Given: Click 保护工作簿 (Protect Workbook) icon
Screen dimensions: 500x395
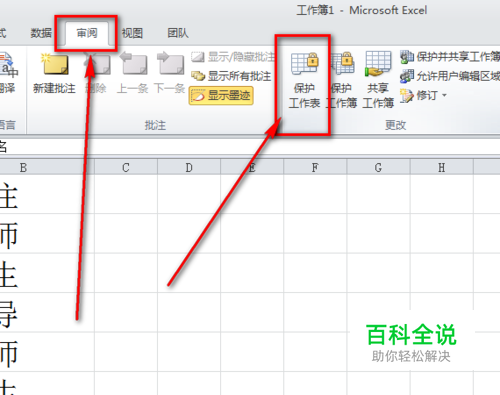Looking at the screenshot, I should (x=342, y=63).
